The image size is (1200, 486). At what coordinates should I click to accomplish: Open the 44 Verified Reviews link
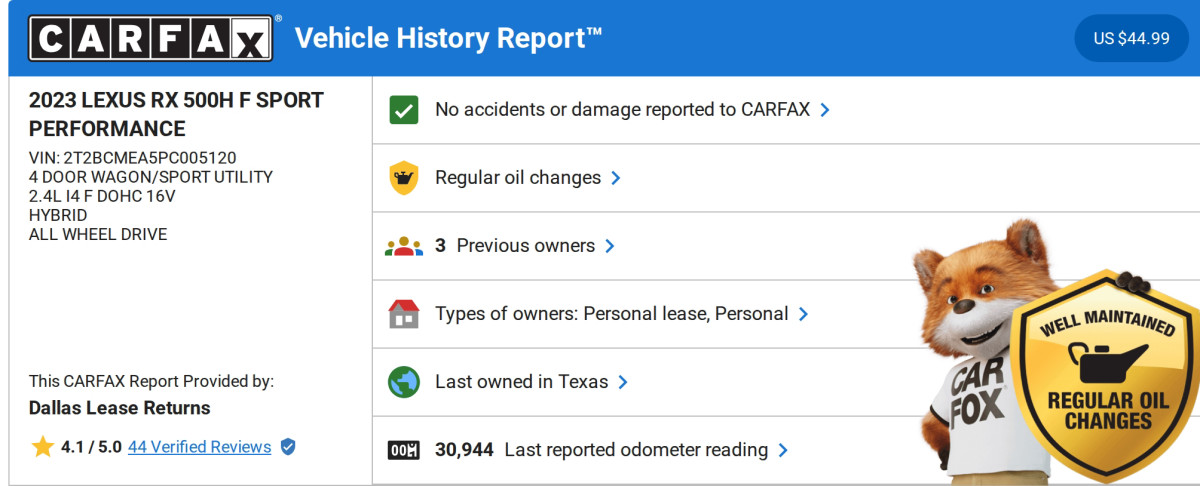pos(199,447)
